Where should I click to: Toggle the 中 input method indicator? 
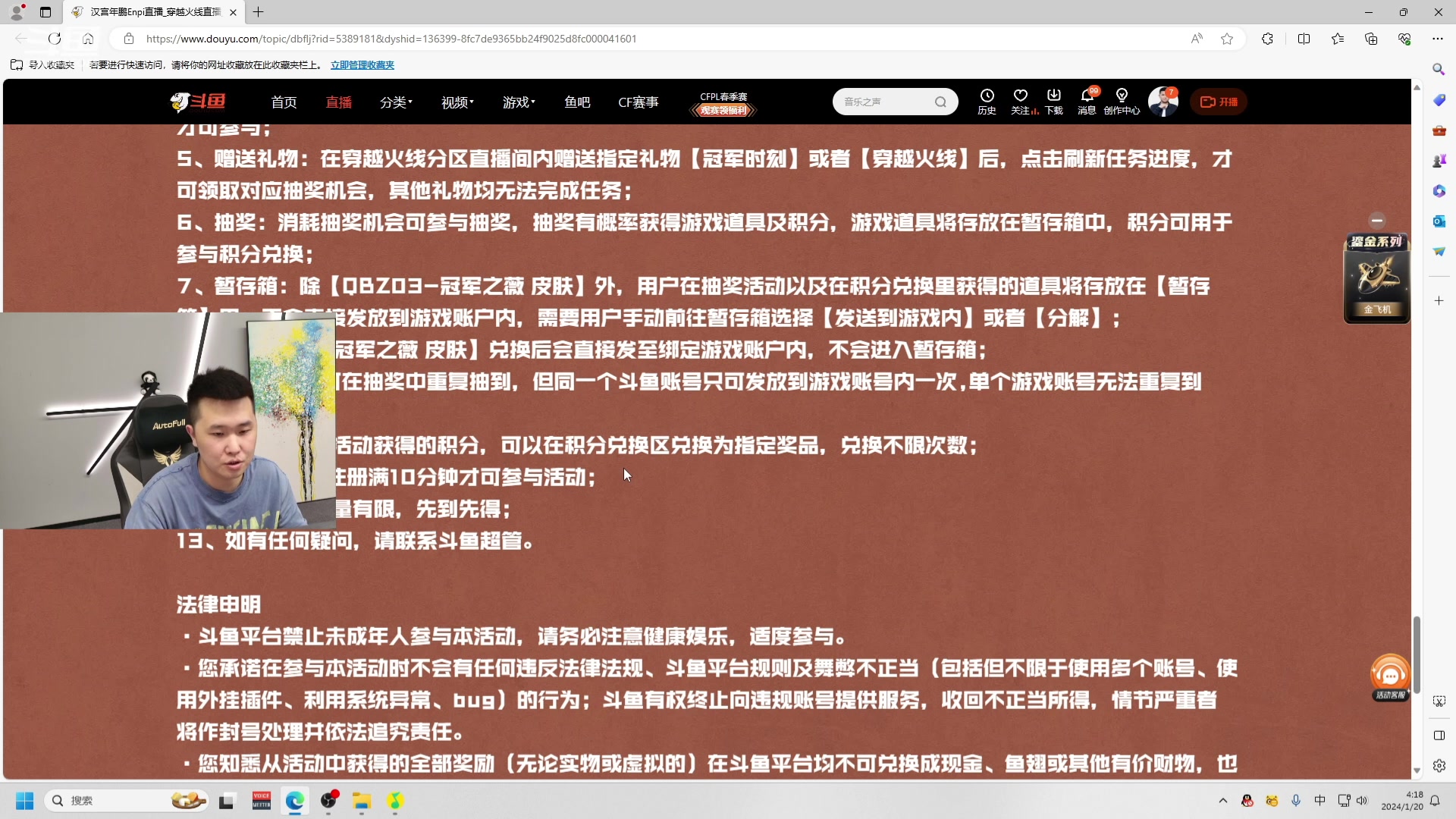pos(1320,801)
